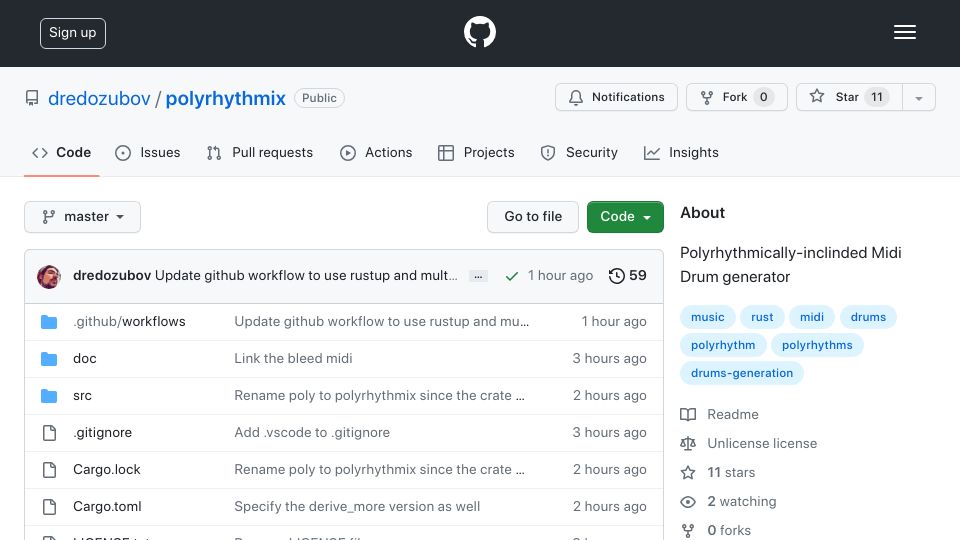Open the .github/workflows folder
This screenshot has height=540, width=960.
point(129,321)
